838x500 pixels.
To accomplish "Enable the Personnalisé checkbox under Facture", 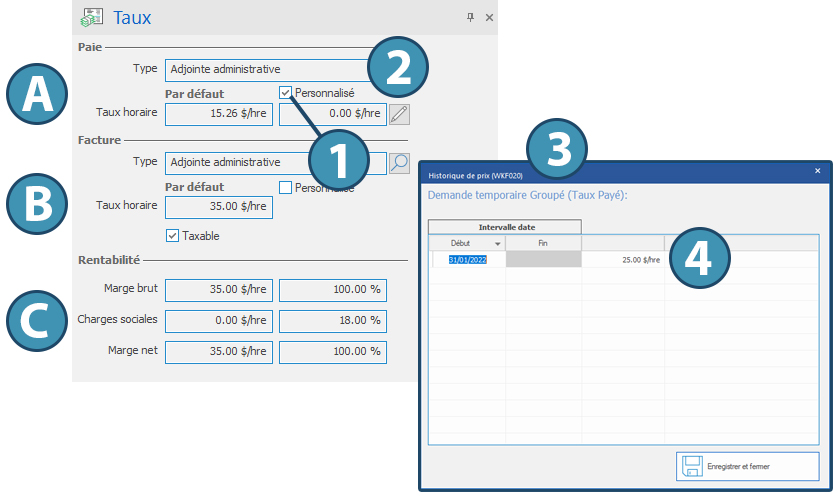I will click(x=286, y=187).
